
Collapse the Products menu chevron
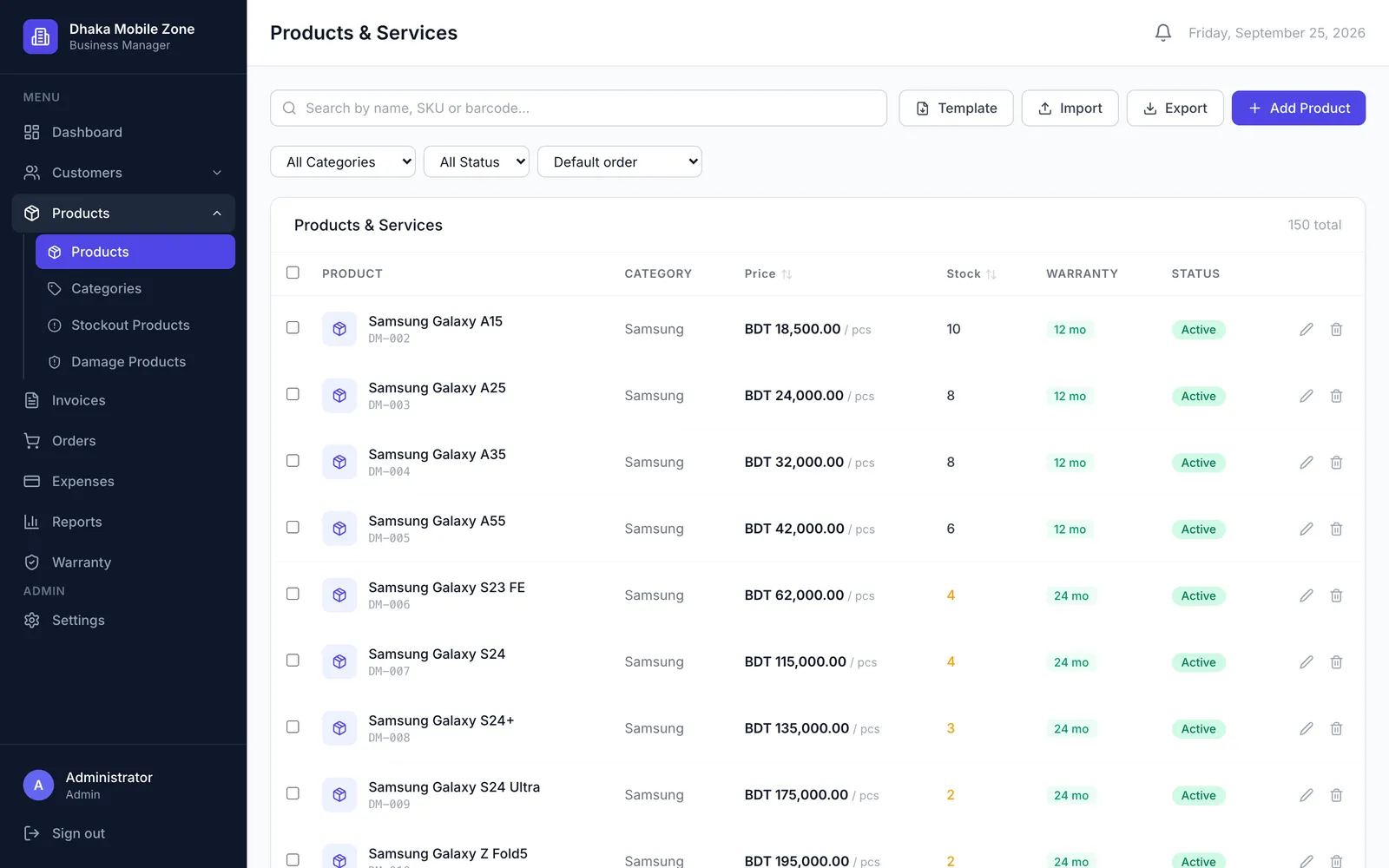(217, 214)
